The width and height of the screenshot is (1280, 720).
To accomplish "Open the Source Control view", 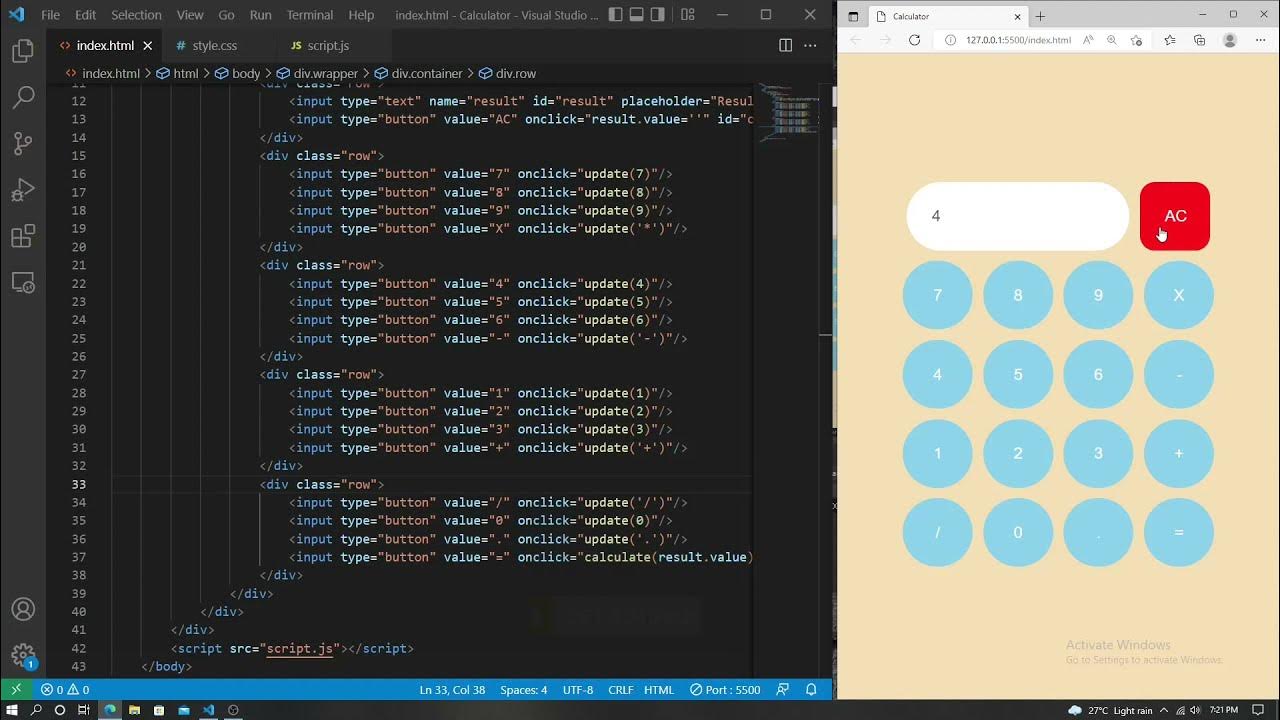I will 23,143.
